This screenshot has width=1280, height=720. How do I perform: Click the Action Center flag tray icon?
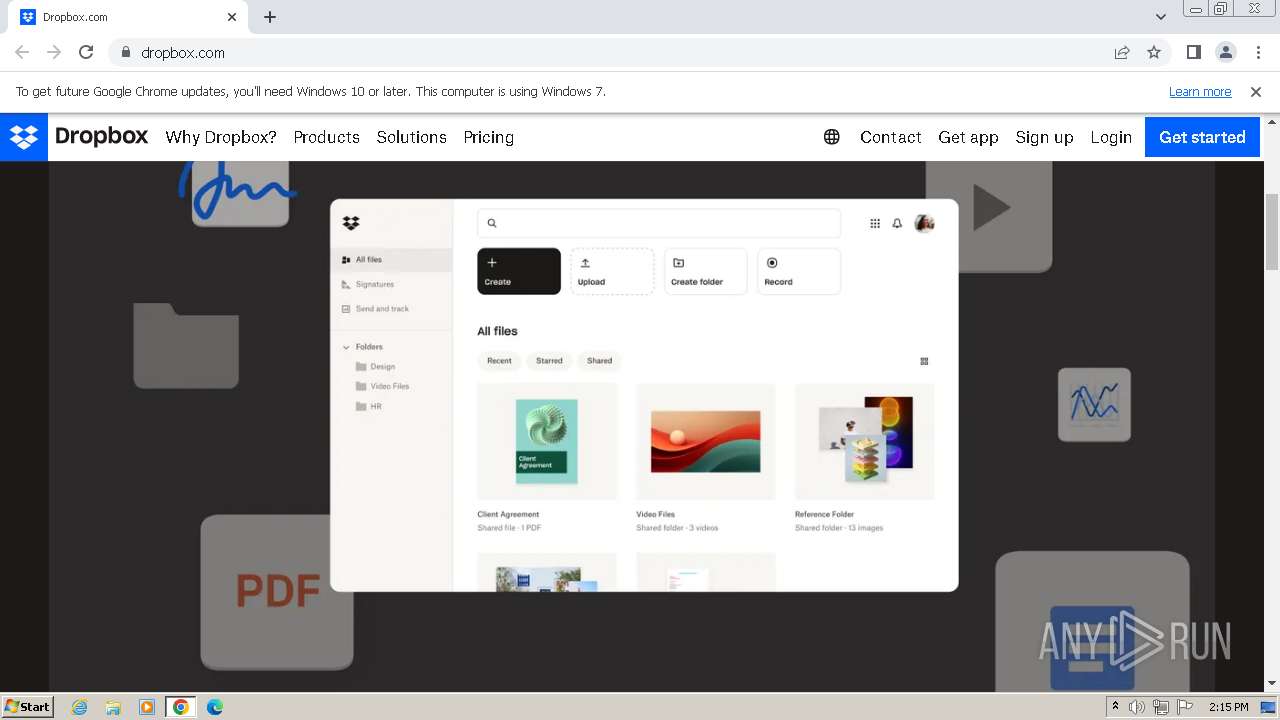coord(1185,707)
